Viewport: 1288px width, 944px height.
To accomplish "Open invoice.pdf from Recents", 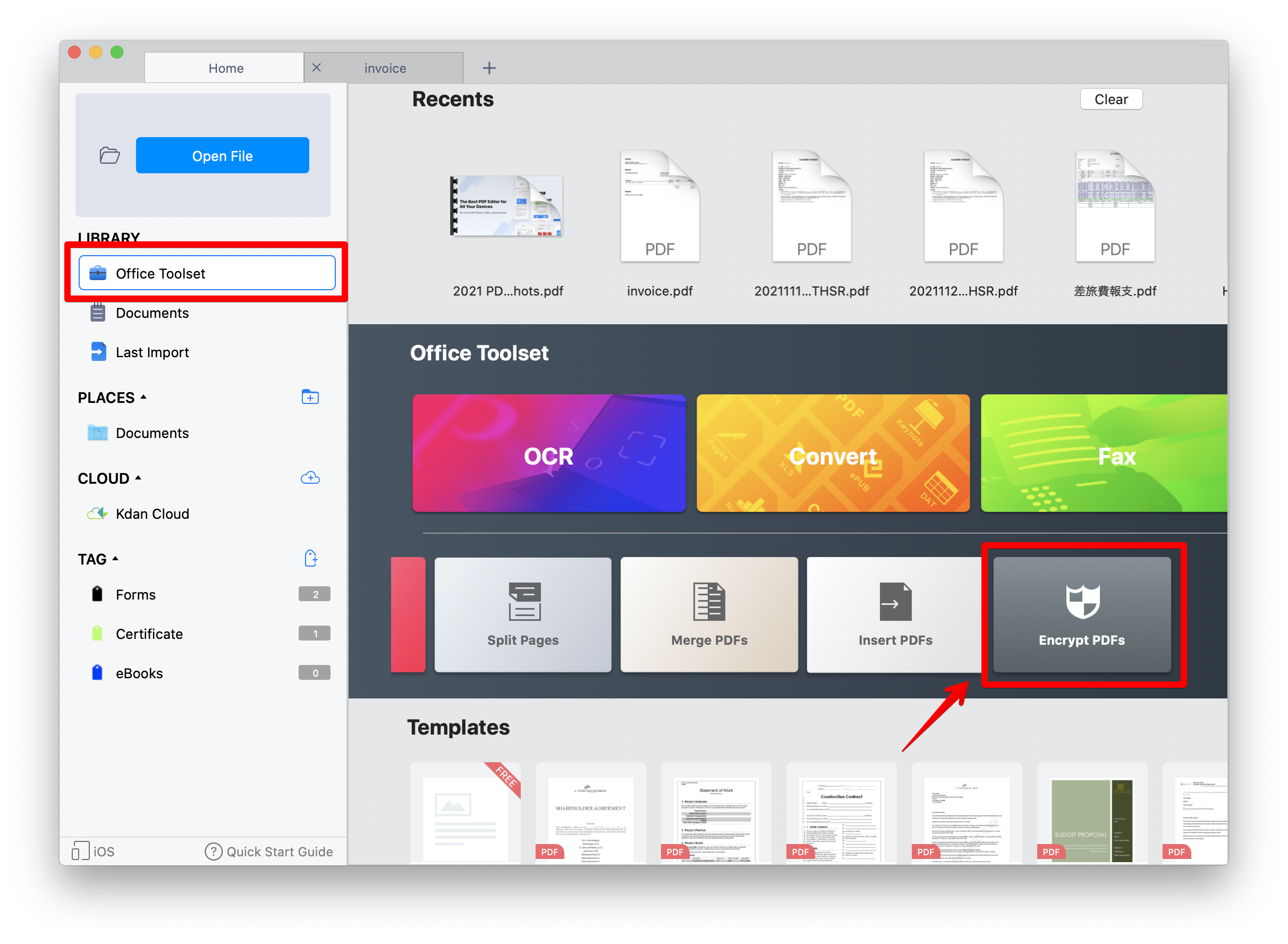I will pos(660,206).
